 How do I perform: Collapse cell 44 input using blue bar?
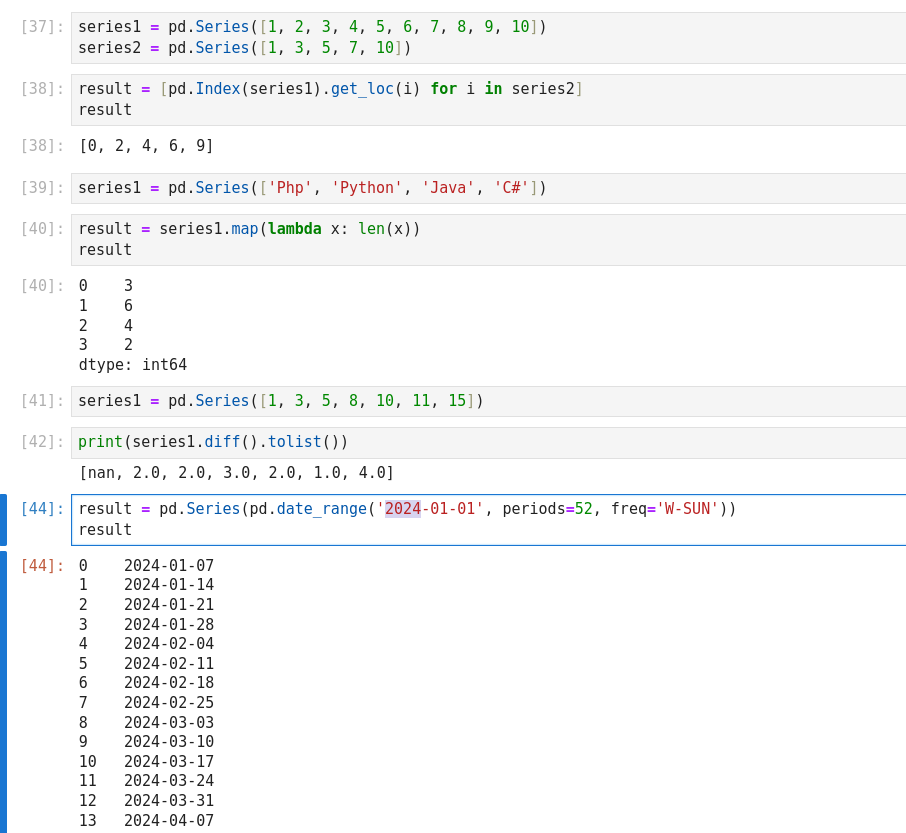click(x=3, y=519)
